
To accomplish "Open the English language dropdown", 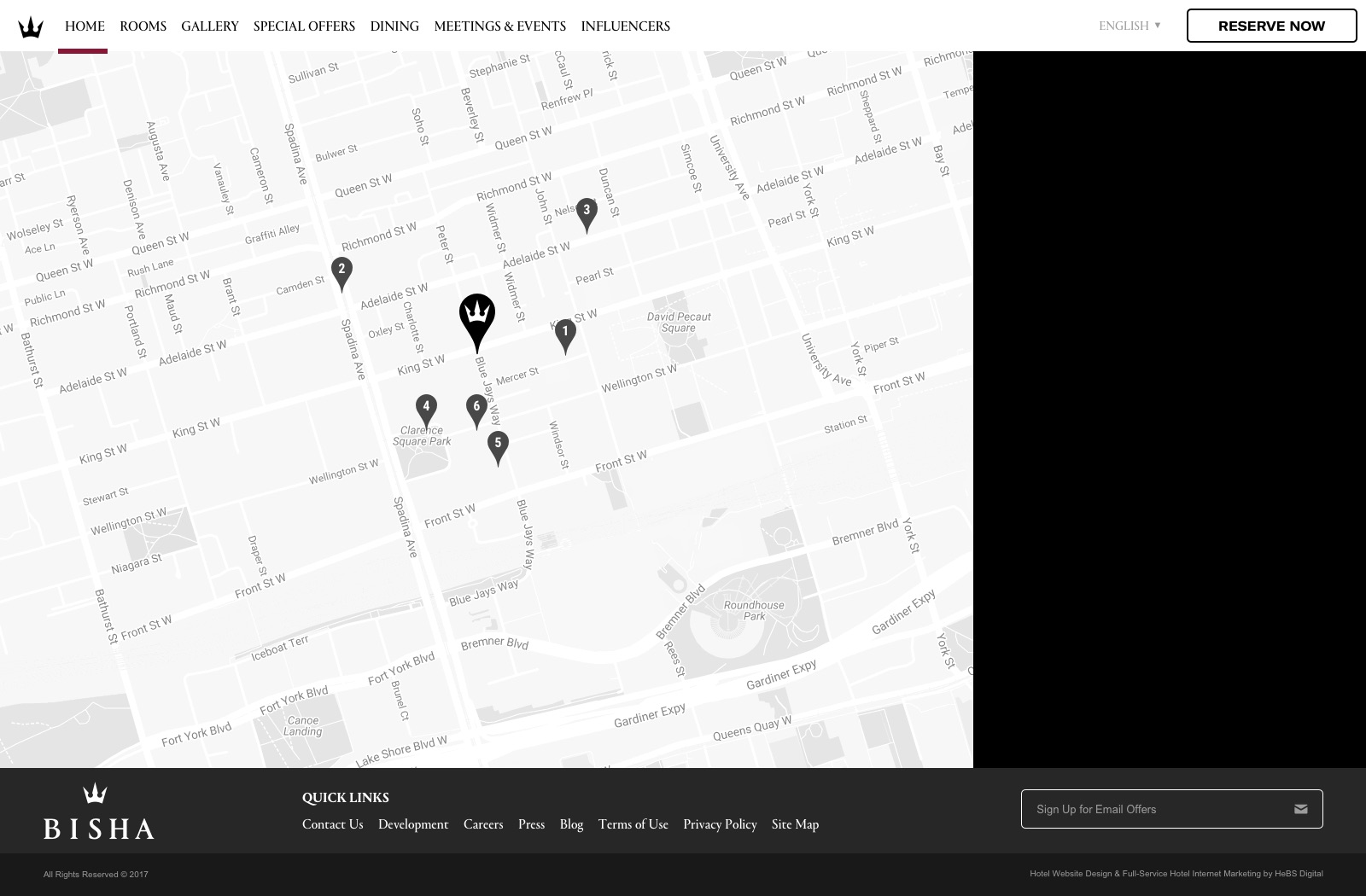I will 1129,26.
